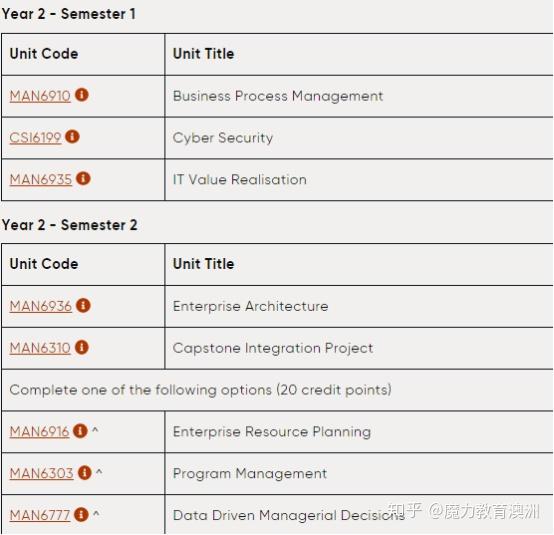Viewport: 554px width, 535px height.
Task: Visit the MAN6936 unit code link
Action: tap(41, 306)
